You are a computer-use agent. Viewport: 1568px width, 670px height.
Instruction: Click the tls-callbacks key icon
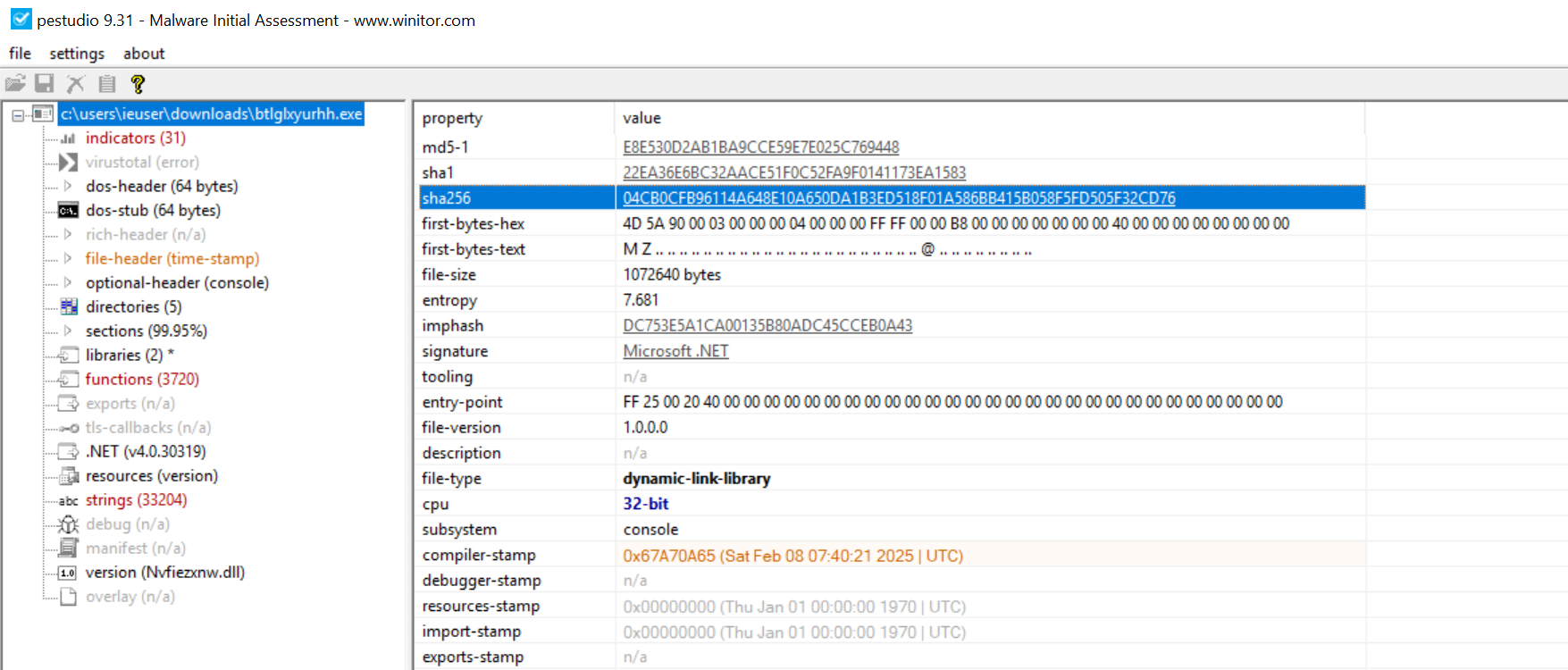click(x=69, y=428)
